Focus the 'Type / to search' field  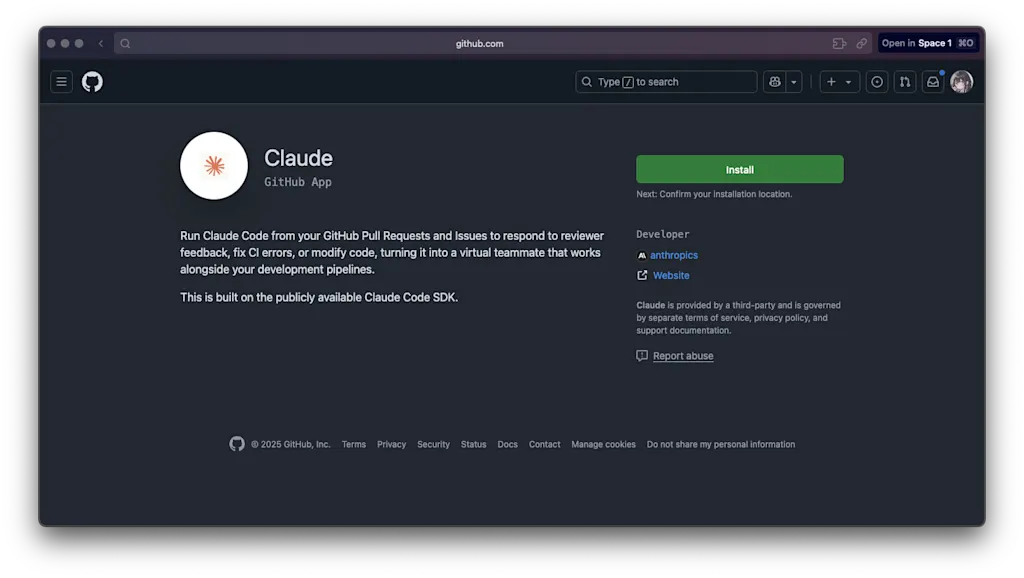coord(666,82)
